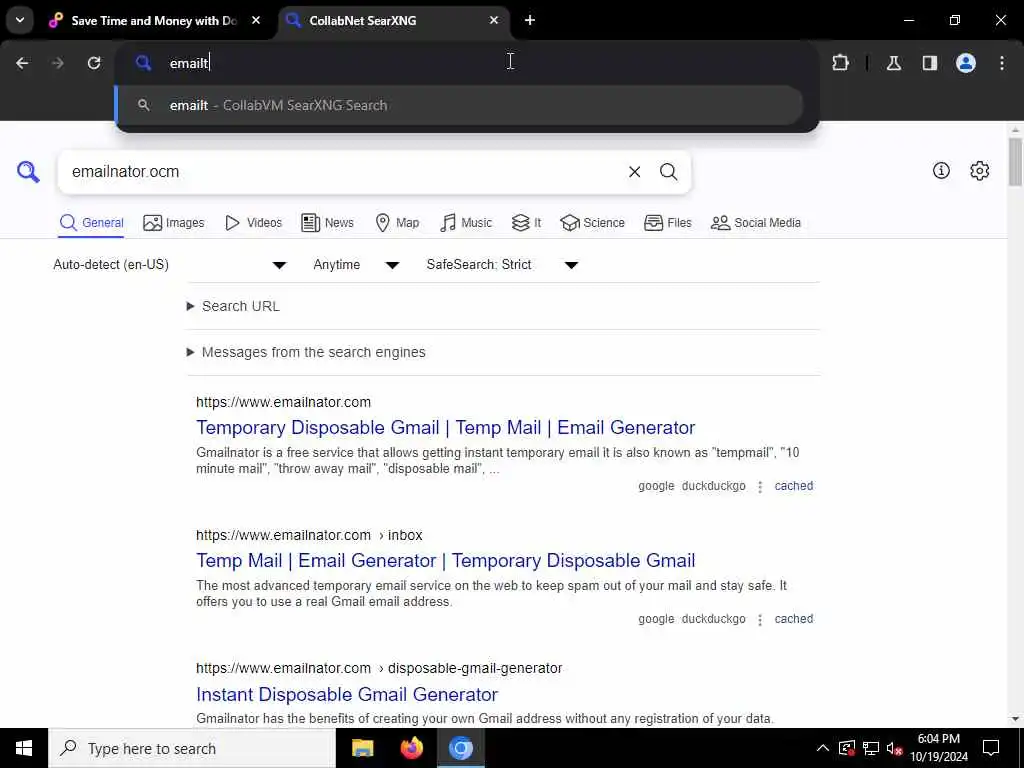Launch Firefox from the taskbar
The height and width of the screenshot is (768, 1024).
tap(411, 748)
